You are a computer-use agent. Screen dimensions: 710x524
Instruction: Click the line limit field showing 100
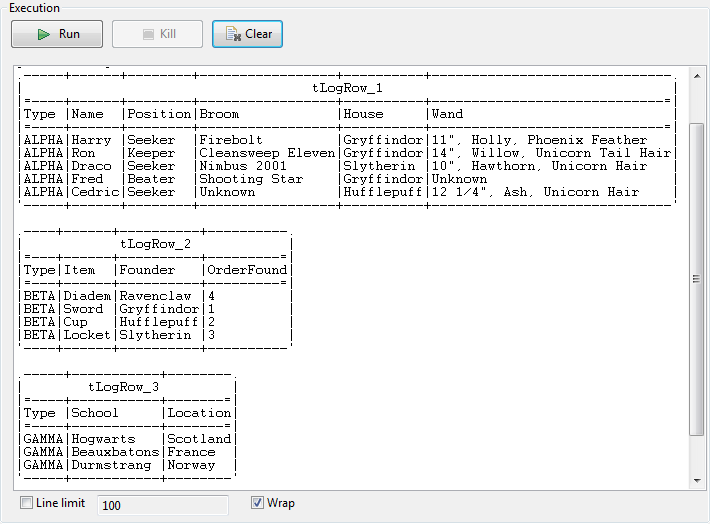click(163, 505)
